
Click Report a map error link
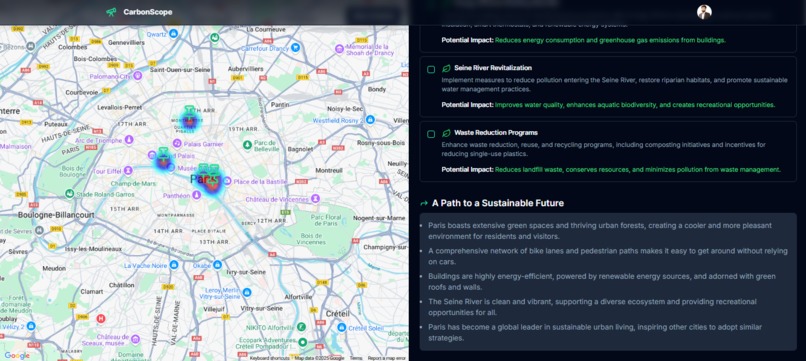pyautogui.click(x=387, y=358)
